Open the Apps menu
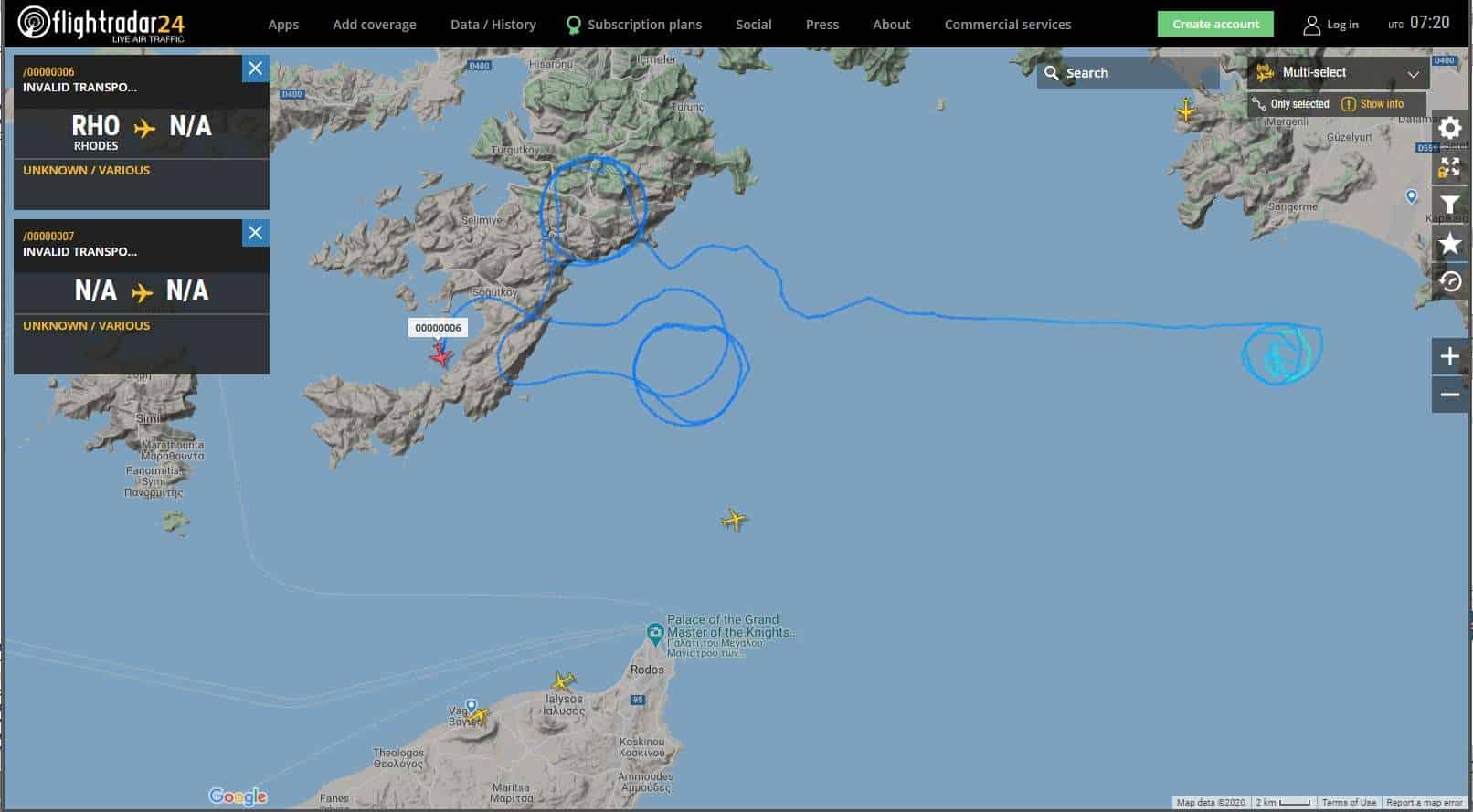This screenshot has height=812, width=1473. [x=283, y=25]
